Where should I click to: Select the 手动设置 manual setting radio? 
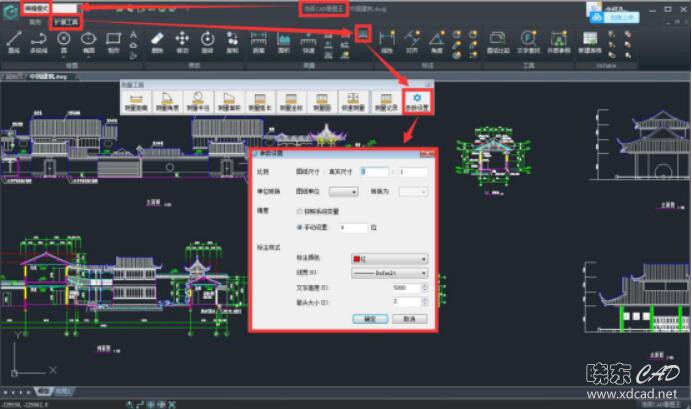301,227
